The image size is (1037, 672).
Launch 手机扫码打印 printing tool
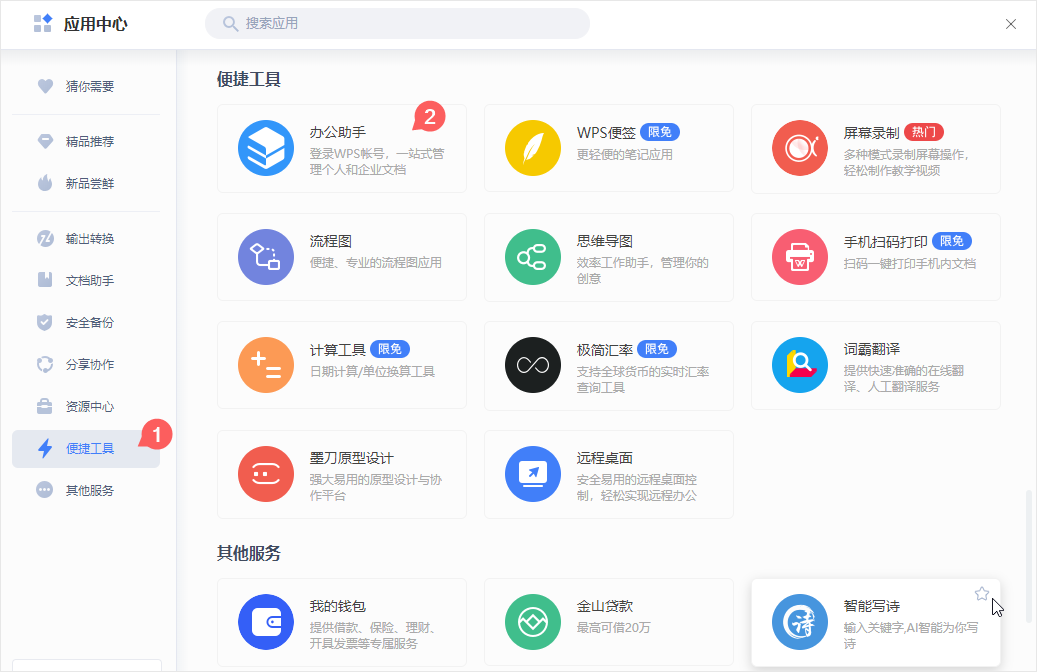pos(799,256)
